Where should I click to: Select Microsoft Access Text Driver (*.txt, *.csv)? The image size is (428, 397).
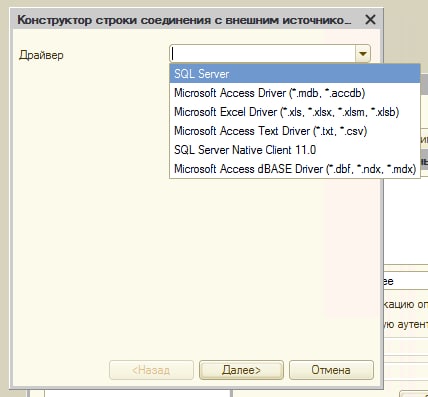295,131
